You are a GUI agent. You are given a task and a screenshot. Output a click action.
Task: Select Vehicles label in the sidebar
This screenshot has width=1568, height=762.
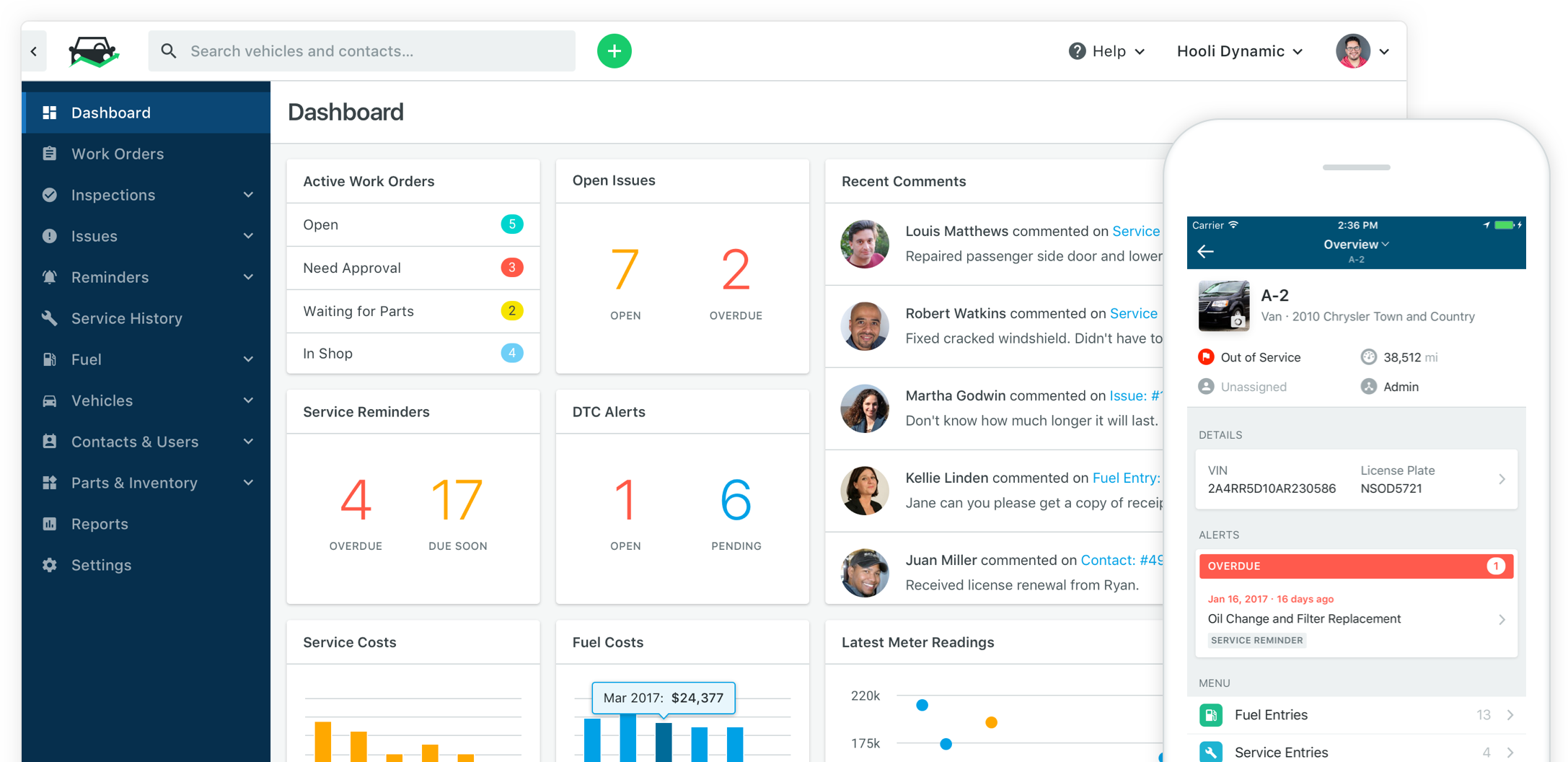pyautogui.click(x=102, y=400)
